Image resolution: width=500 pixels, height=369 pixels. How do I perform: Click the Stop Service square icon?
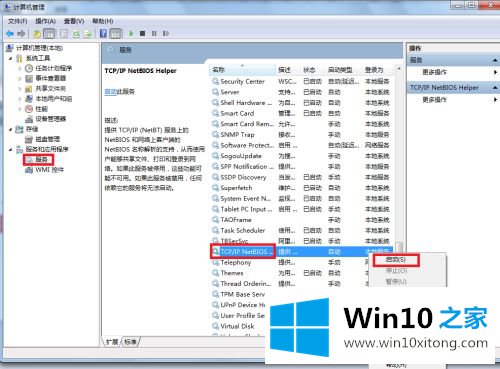142,33
